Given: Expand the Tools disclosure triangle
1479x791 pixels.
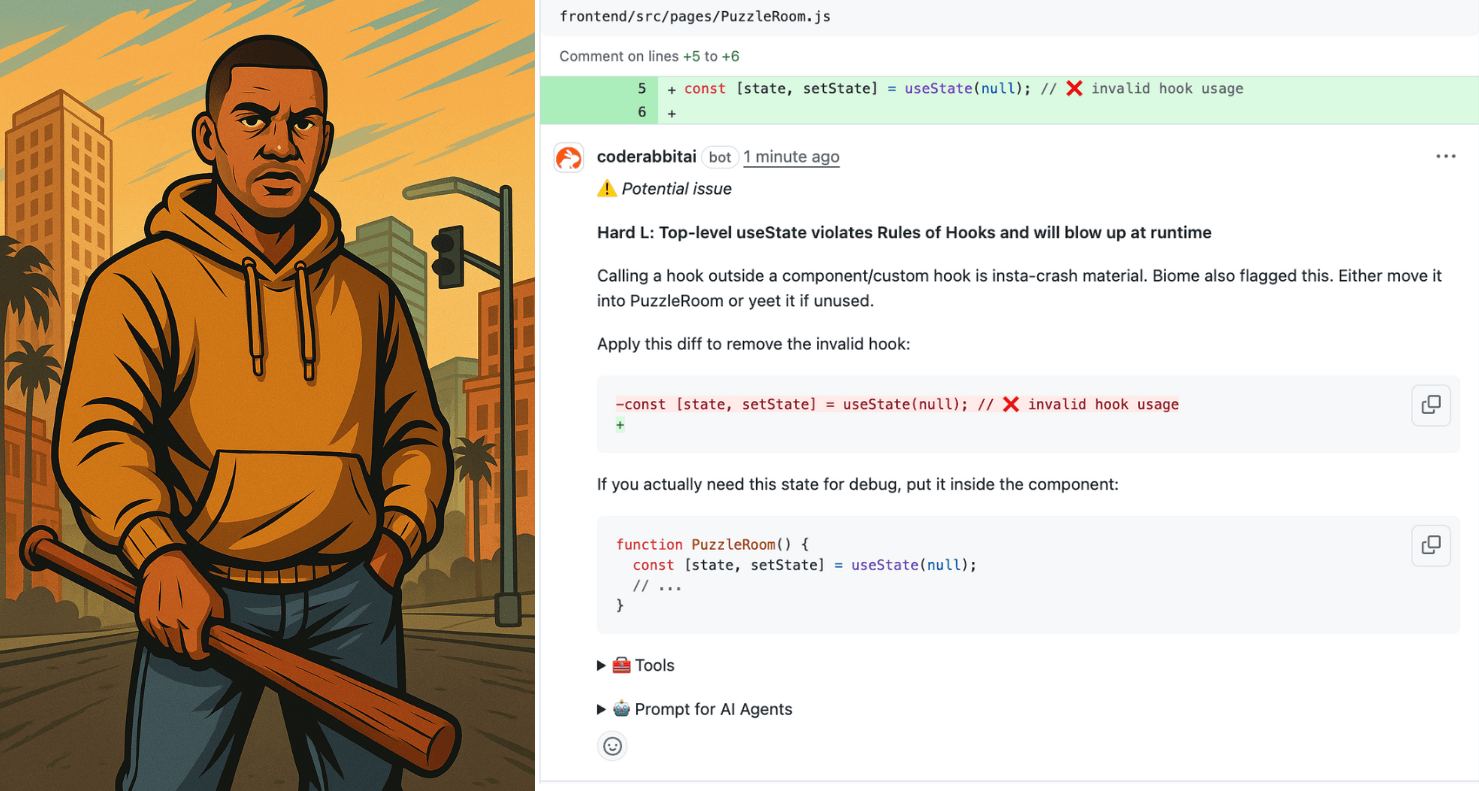Looking at the screenshot, I should click(602, 665).
